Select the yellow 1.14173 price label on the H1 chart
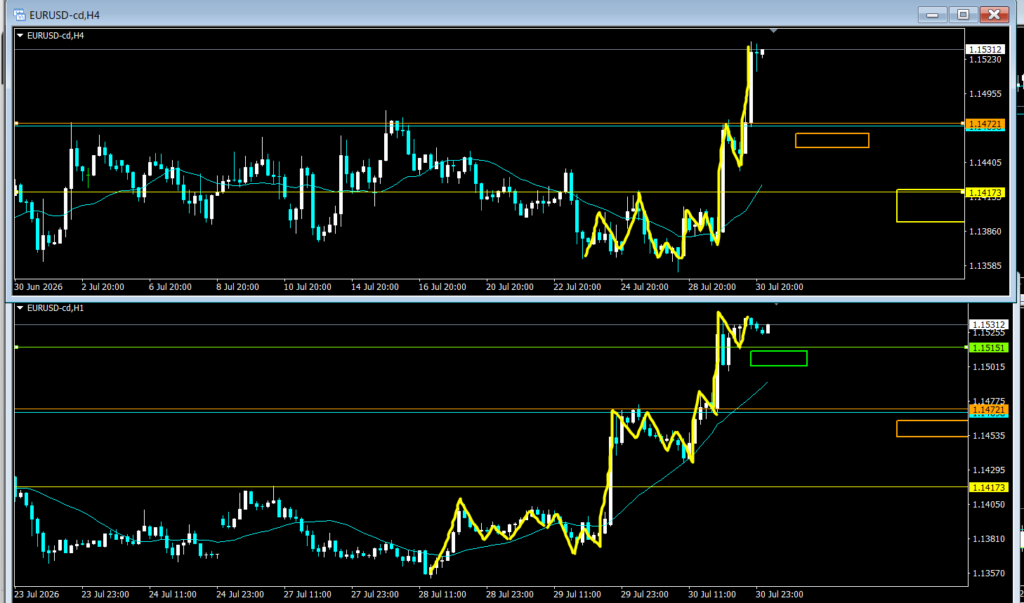This screenshot has width=1024, height=603. 990,487
